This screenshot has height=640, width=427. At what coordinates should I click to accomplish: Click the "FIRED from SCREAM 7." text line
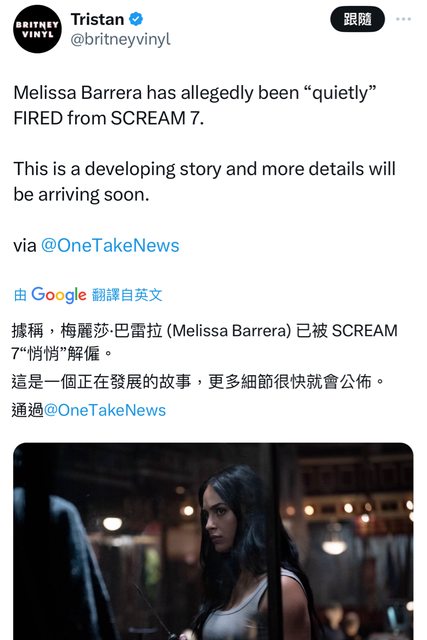109,118
